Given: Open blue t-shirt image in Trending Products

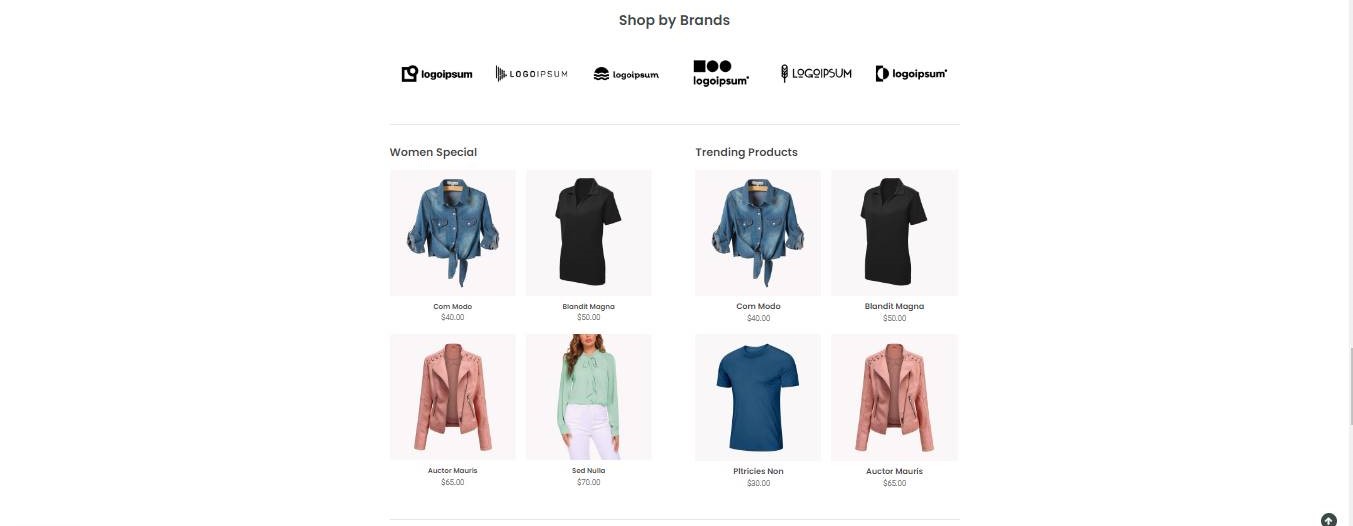Looking at the screenshot, I should point(758,397).
